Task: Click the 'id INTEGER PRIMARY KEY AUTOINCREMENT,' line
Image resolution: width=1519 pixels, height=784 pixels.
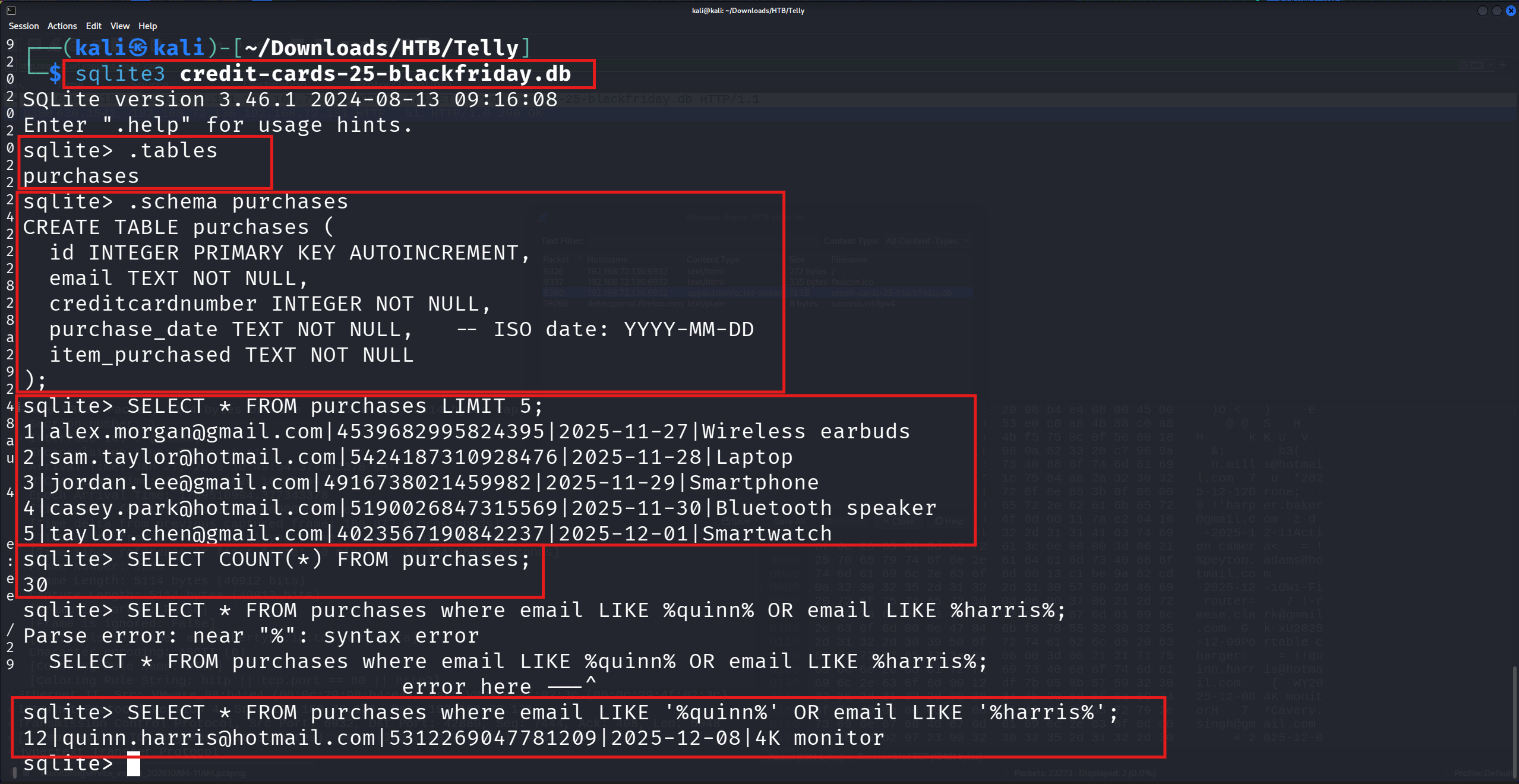Action: click(289, 253)
